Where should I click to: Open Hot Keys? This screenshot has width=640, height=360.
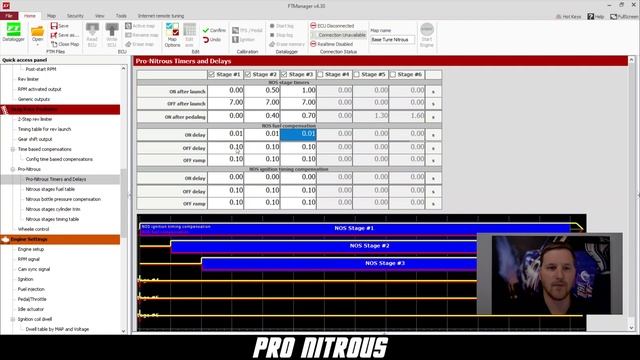coord(569,16)
